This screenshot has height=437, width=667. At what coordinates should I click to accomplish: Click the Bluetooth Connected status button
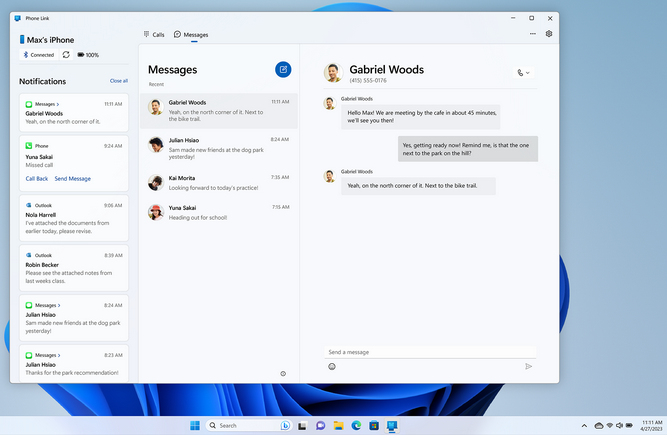[39, 55]
